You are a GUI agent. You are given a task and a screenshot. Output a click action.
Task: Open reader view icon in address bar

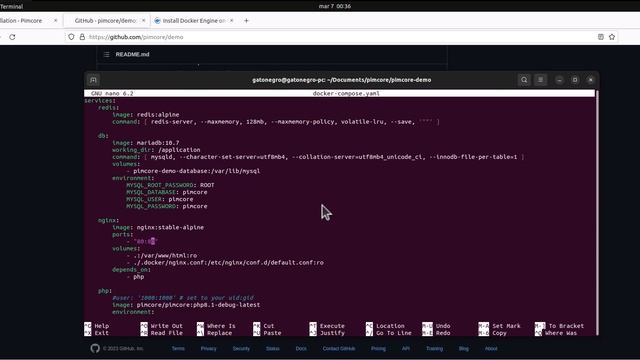(x=601, y=37)
